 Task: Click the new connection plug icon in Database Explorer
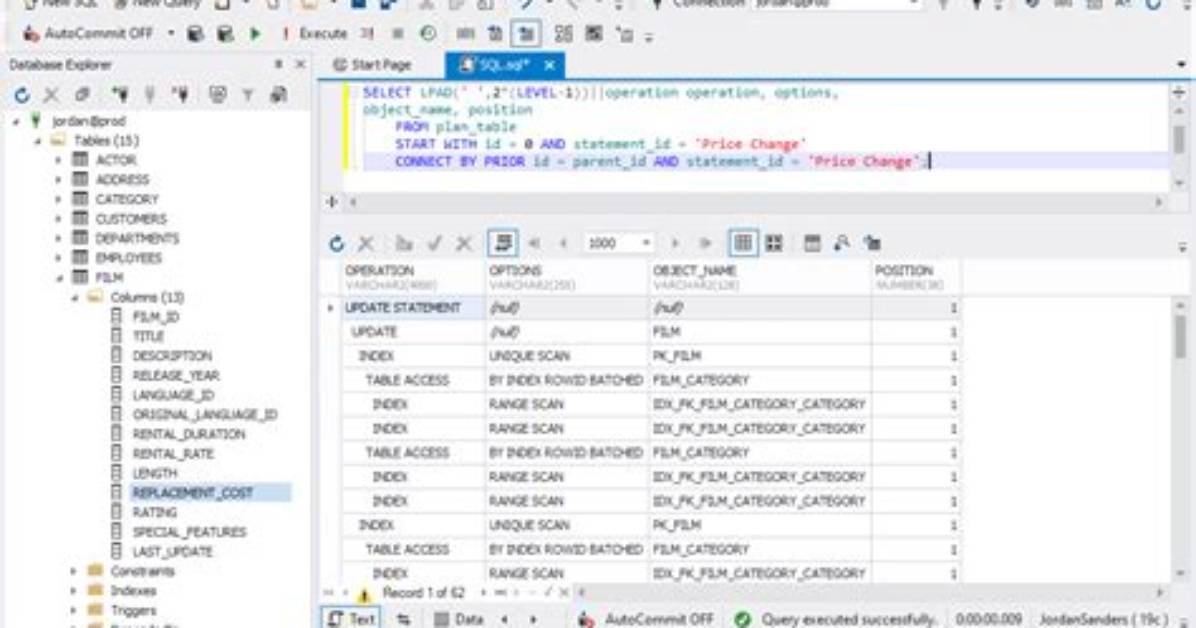tap(120, 95)
